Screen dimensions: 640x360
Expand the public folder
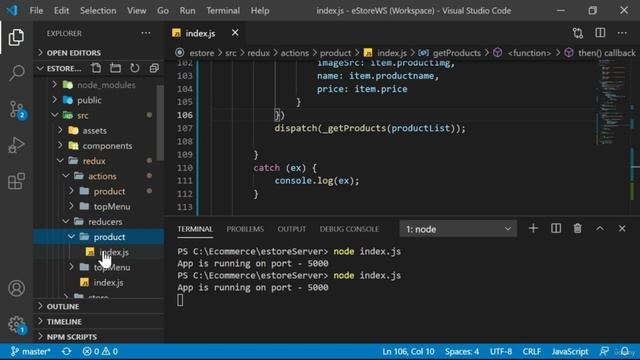tap(89, 100)
